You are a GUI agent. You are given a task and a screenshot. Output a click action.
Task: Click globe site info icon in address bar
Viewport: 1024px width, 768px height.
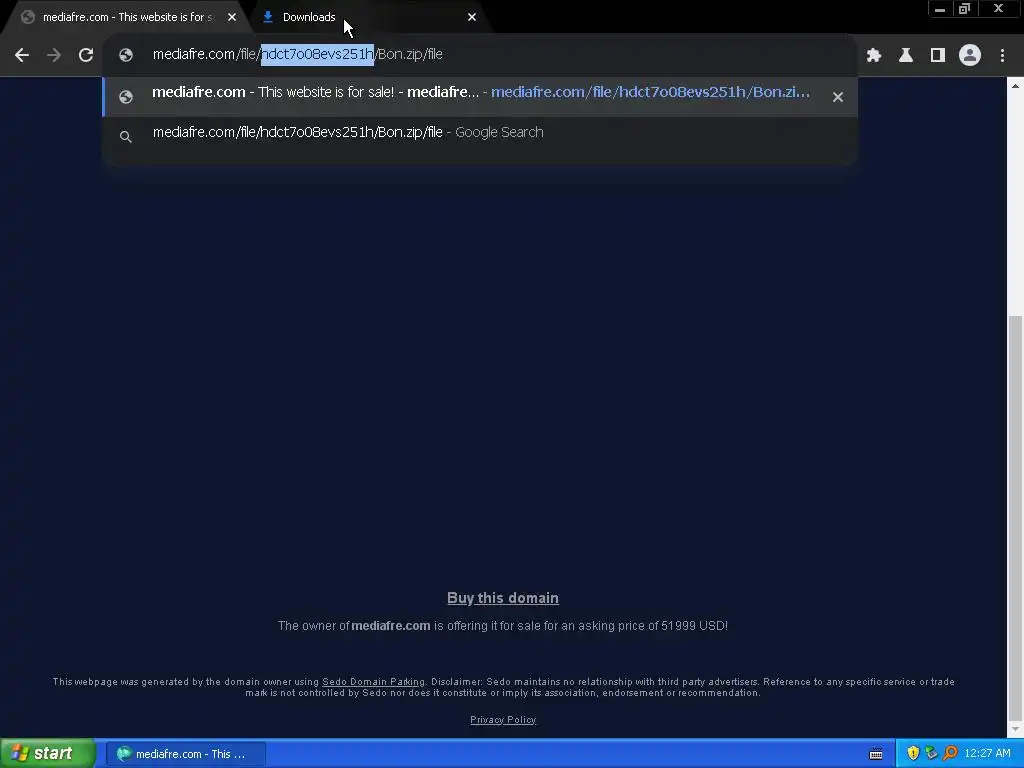point(126,56)
